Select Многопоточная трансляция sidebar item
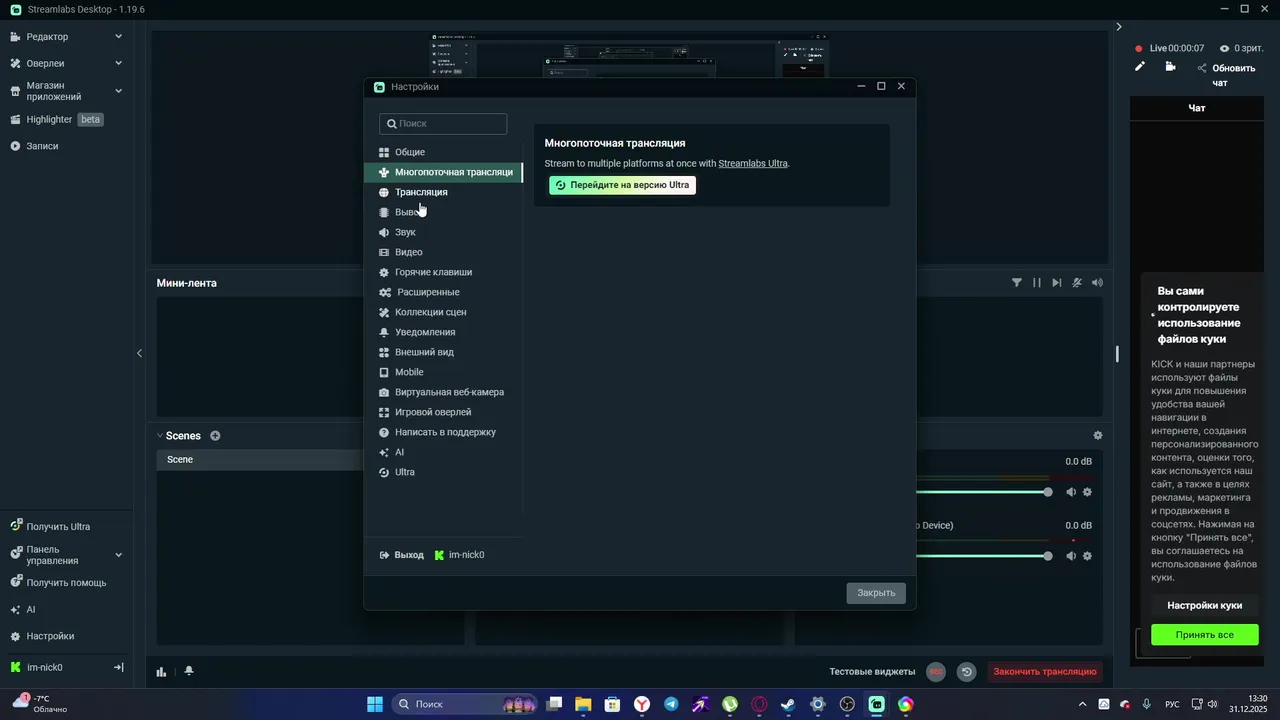 (443, 172)
